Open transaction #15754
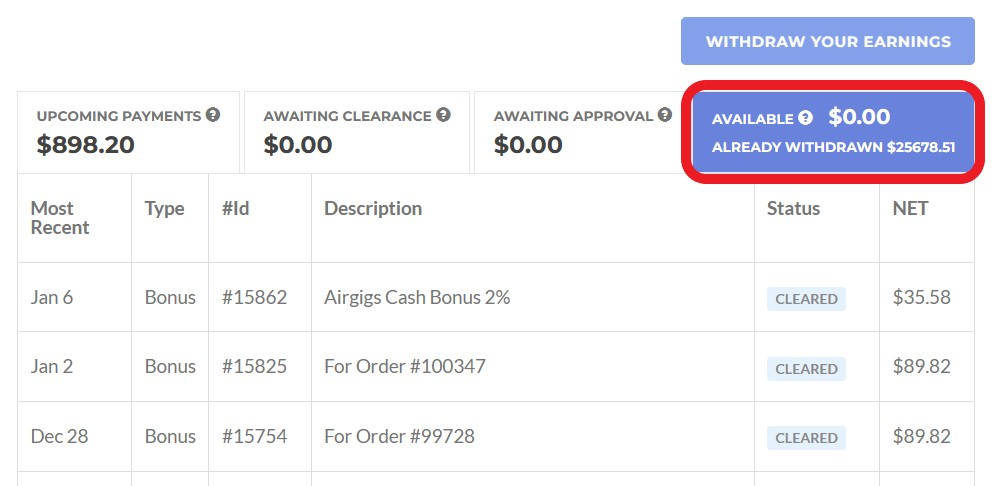 point(254,436)
